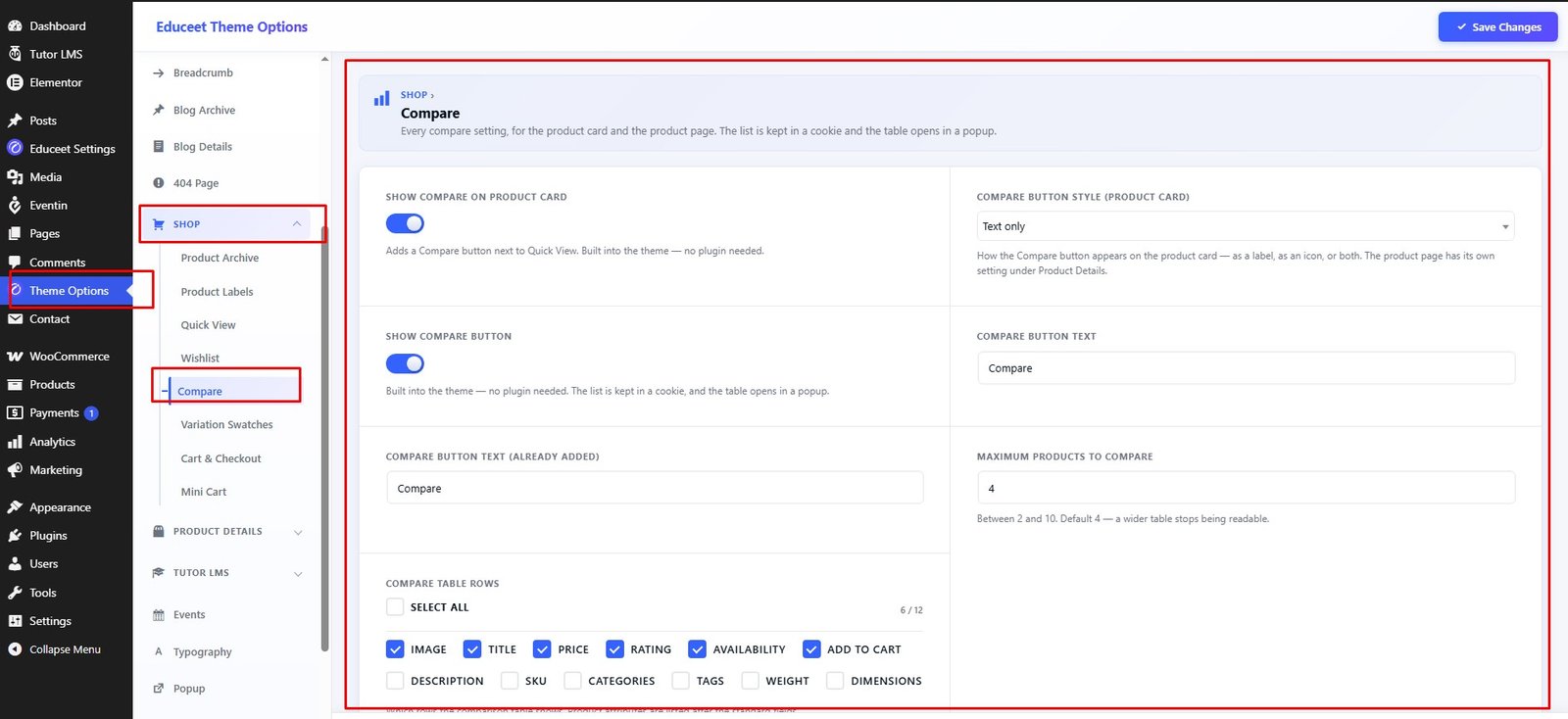Click the Analytics bar chart icon
The height and width of the screenshot is (719, 1568).
coord(15,442)
